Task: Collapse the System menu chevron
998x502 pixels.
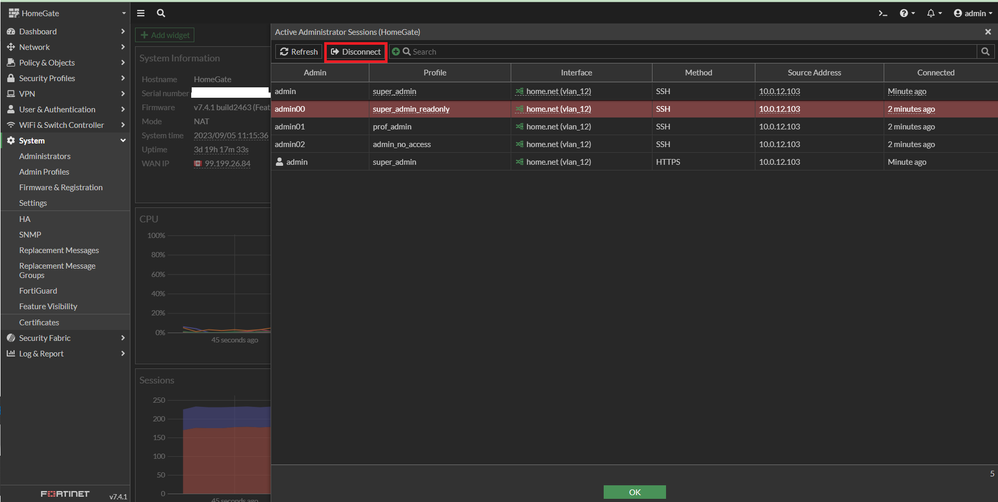Action: (x=123, y=141)
